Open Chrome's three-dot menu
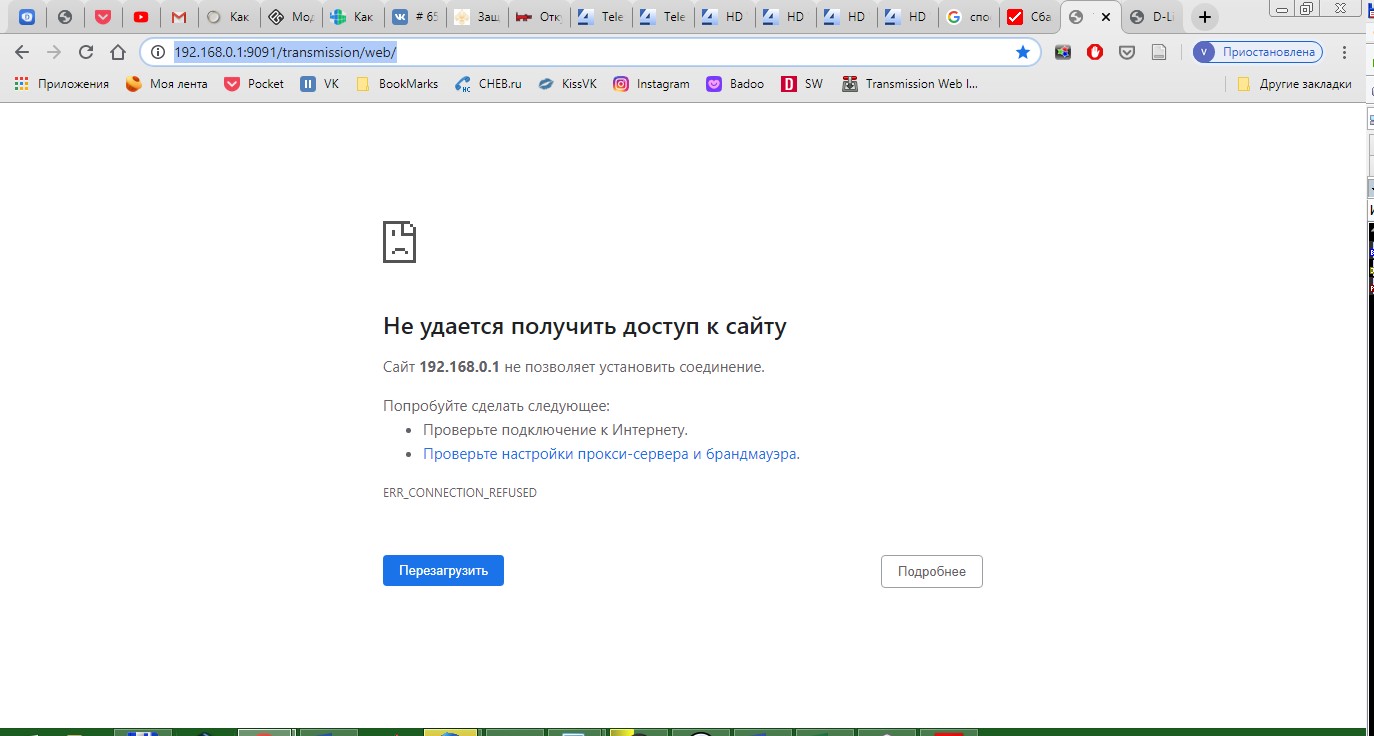The image size is (1374, 736). (x=1346, y=52)
